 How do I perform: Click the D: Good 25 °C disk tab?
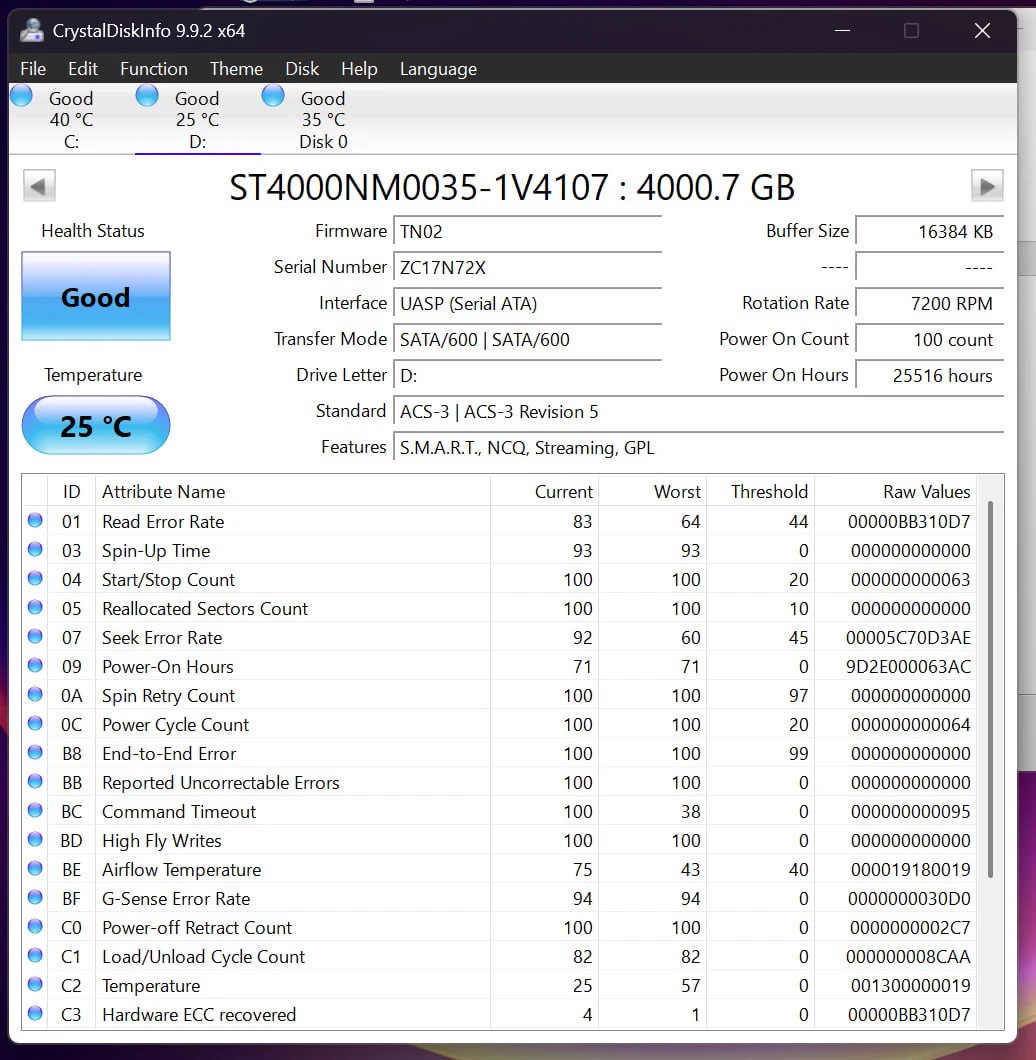[x=197, y=120]
